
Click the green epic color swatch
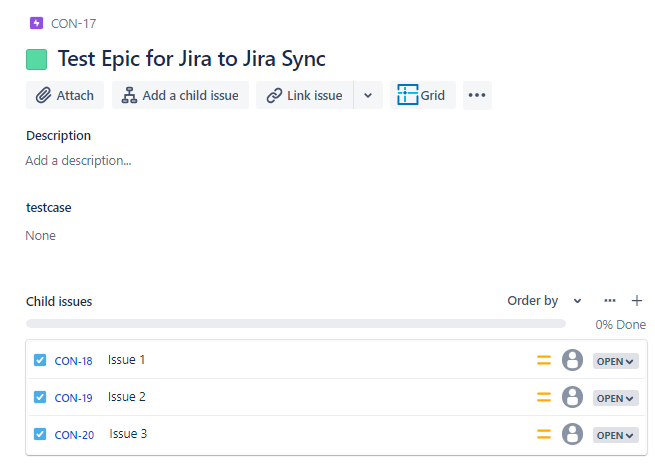click(37, 59)
